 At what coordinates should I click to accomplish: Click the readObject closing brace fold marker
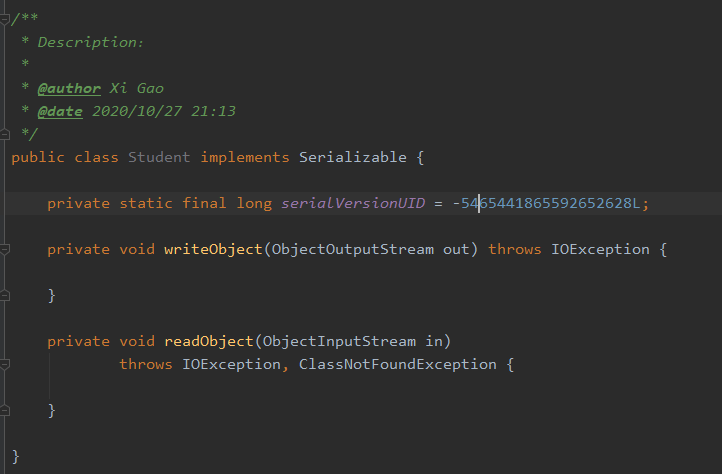click(x=5, y=410)
